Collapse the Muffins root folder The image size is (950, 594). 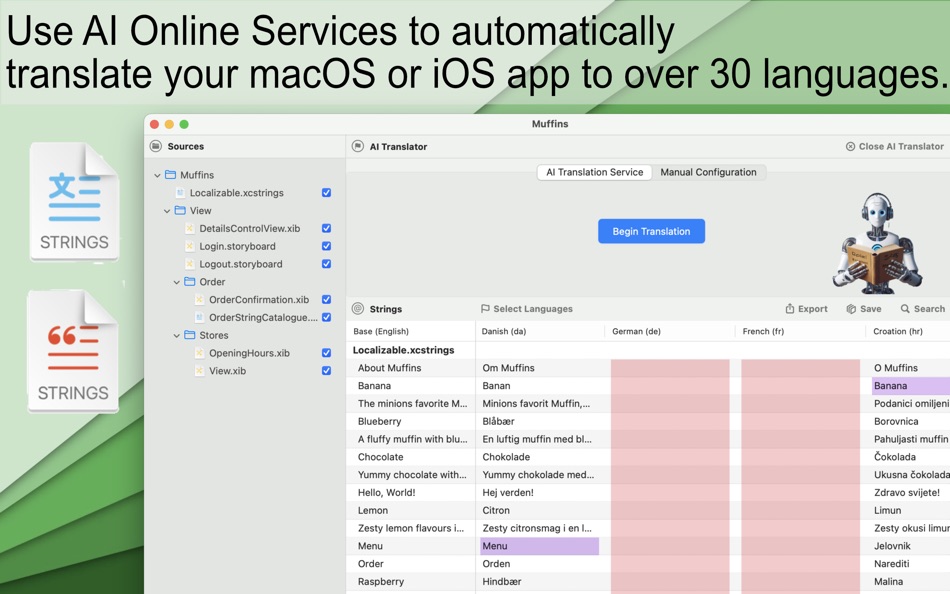[157, 175]
